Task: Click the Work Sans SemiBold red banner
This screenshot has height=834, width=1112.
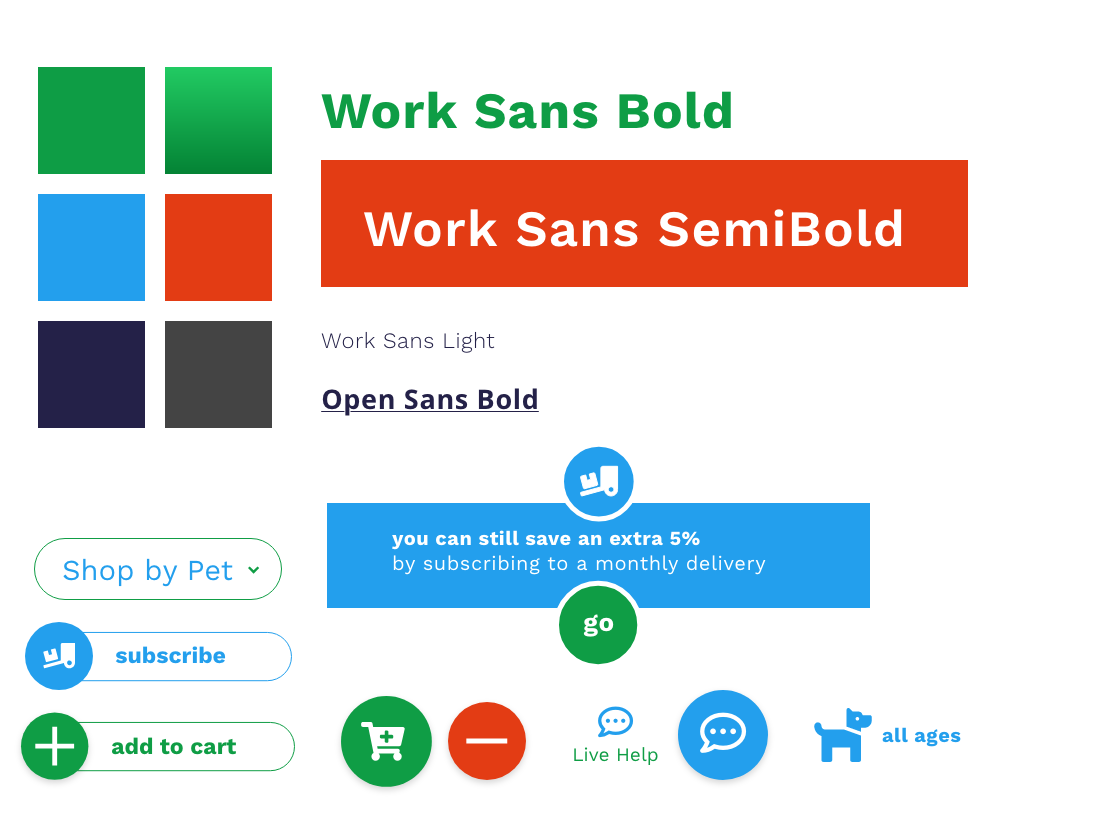Action: [x=644, y=223]
